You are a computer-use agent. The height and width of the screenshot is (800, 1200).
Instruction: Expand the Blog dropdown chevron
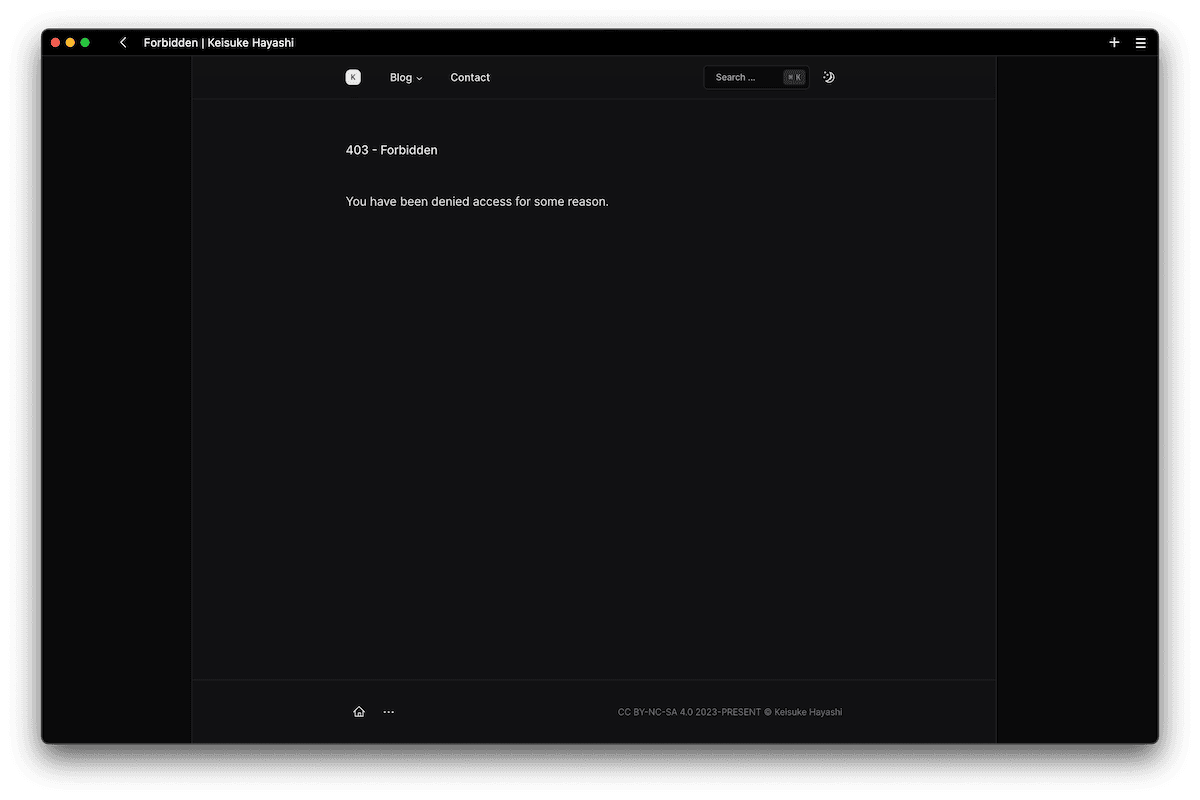coord(420,78)
